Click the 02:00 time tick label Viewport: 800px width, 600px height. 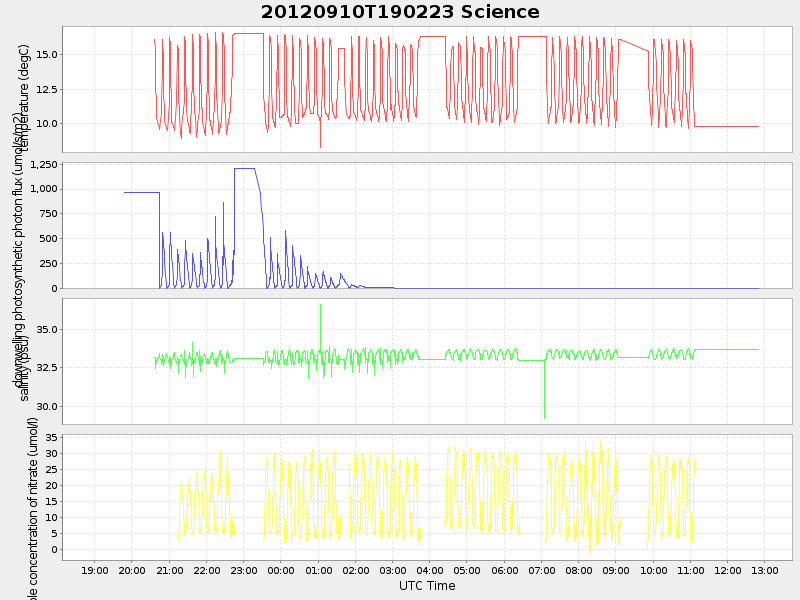pyautogui.click(x=356, y=570)
